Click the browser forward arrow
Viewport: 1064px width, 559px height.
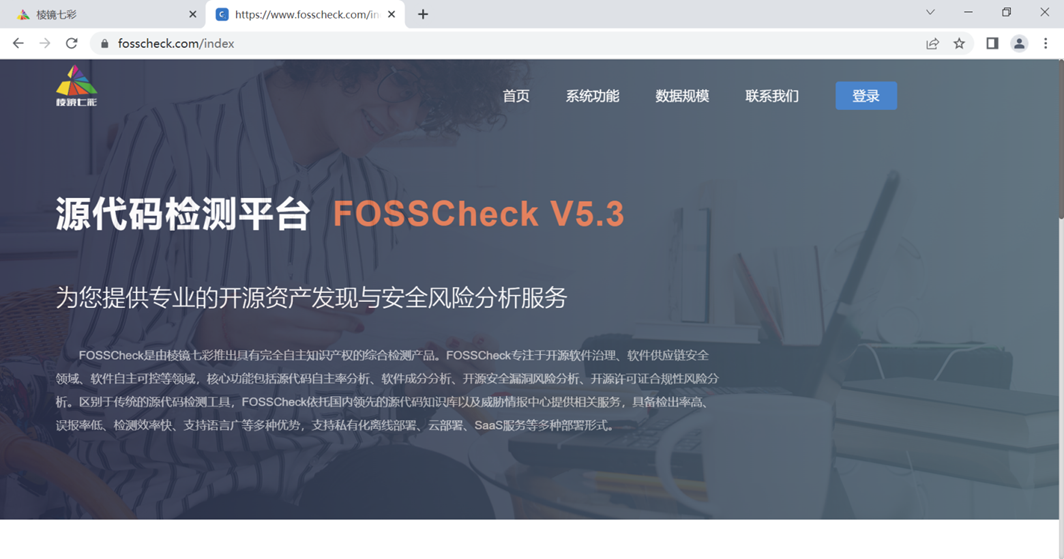coord(45,43)
